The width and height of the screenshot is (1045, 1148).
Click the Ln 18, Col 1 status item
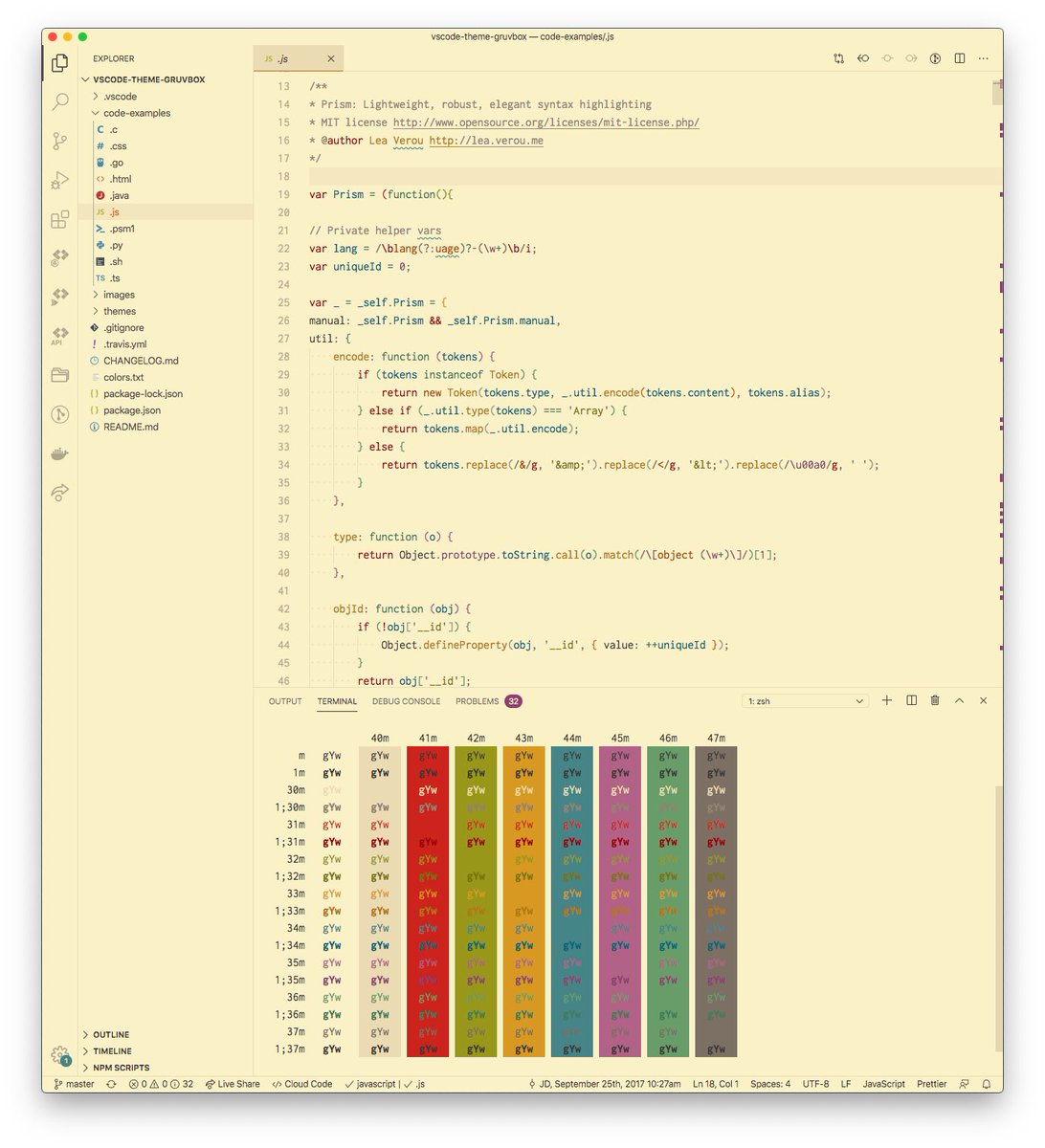715,1084
